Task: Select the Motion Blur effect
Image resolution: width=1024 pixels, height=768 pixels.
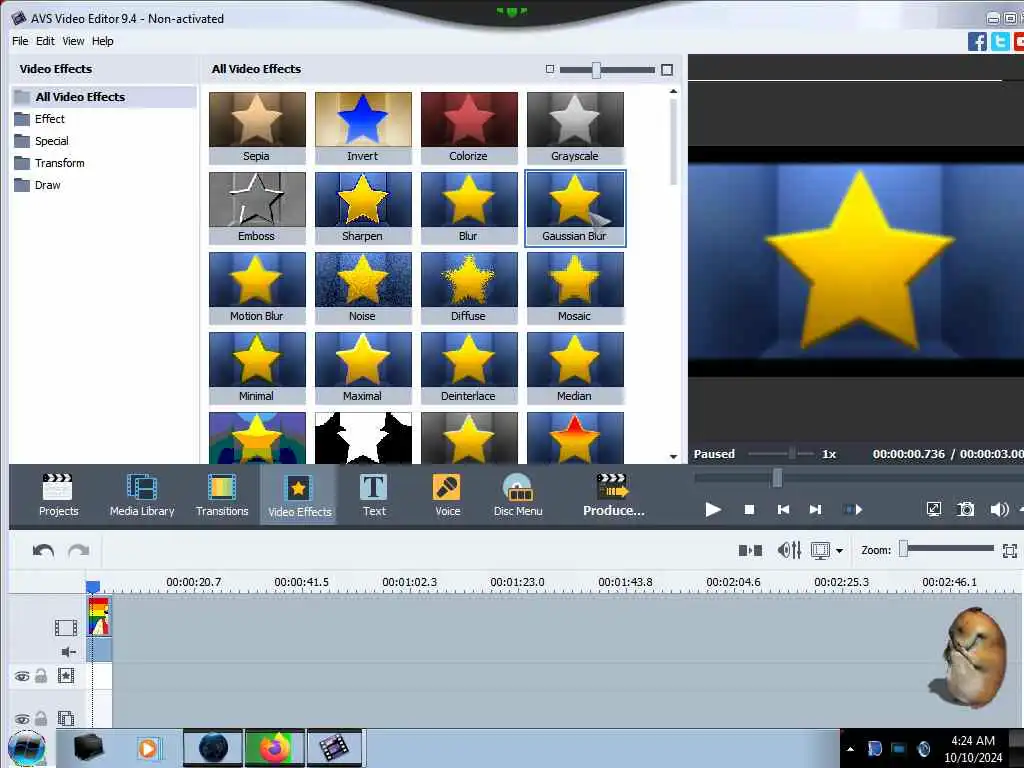Action: click(x=257, y=288)
